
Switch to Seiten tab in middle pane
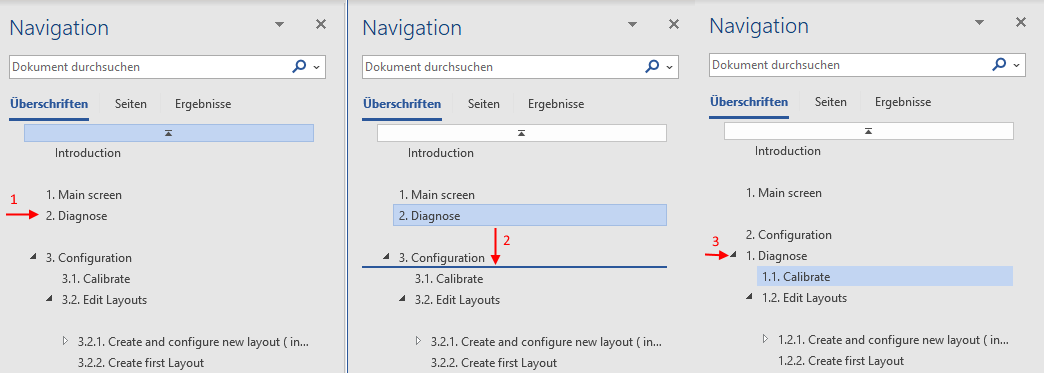[483, 104]
